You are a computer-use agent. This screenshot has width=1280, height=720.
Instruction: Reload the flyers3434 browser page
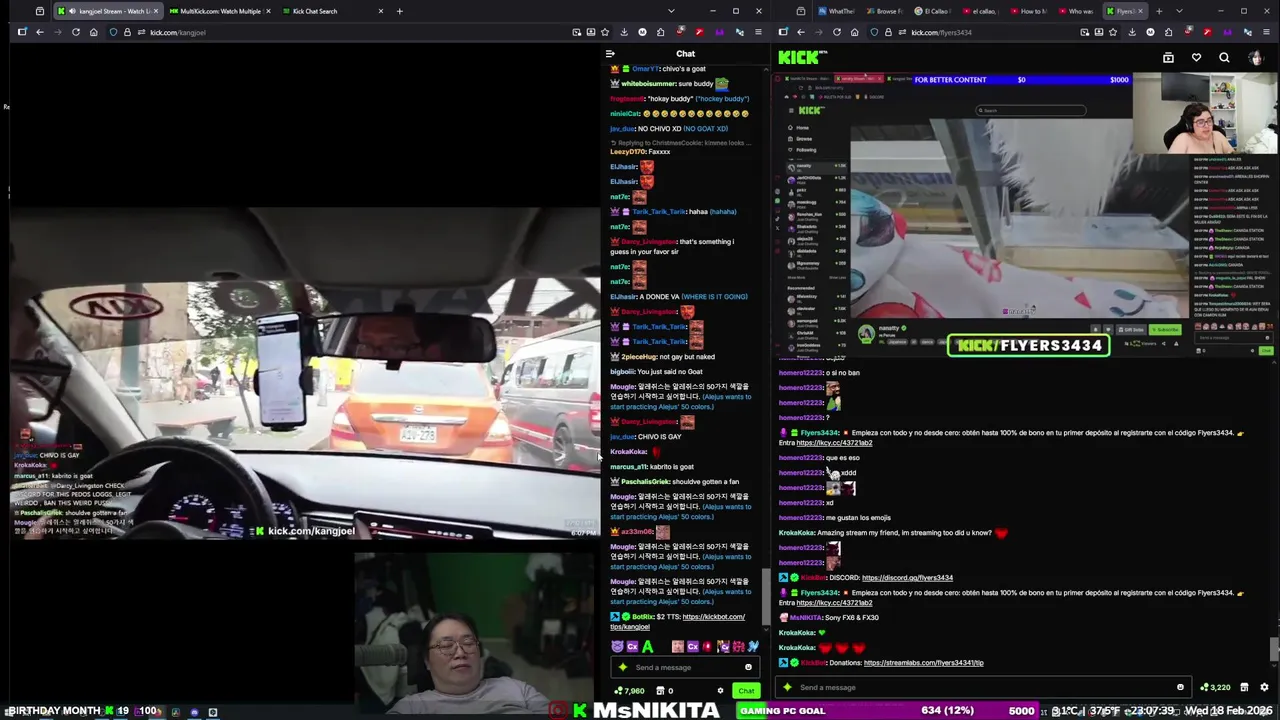point(836,32)
